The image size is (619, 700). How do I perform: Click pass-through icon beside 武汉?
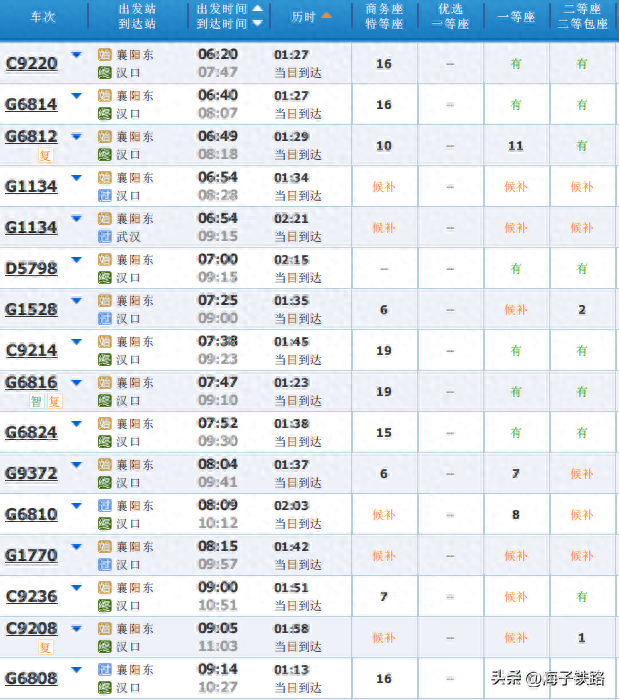(x=104, y=237)
